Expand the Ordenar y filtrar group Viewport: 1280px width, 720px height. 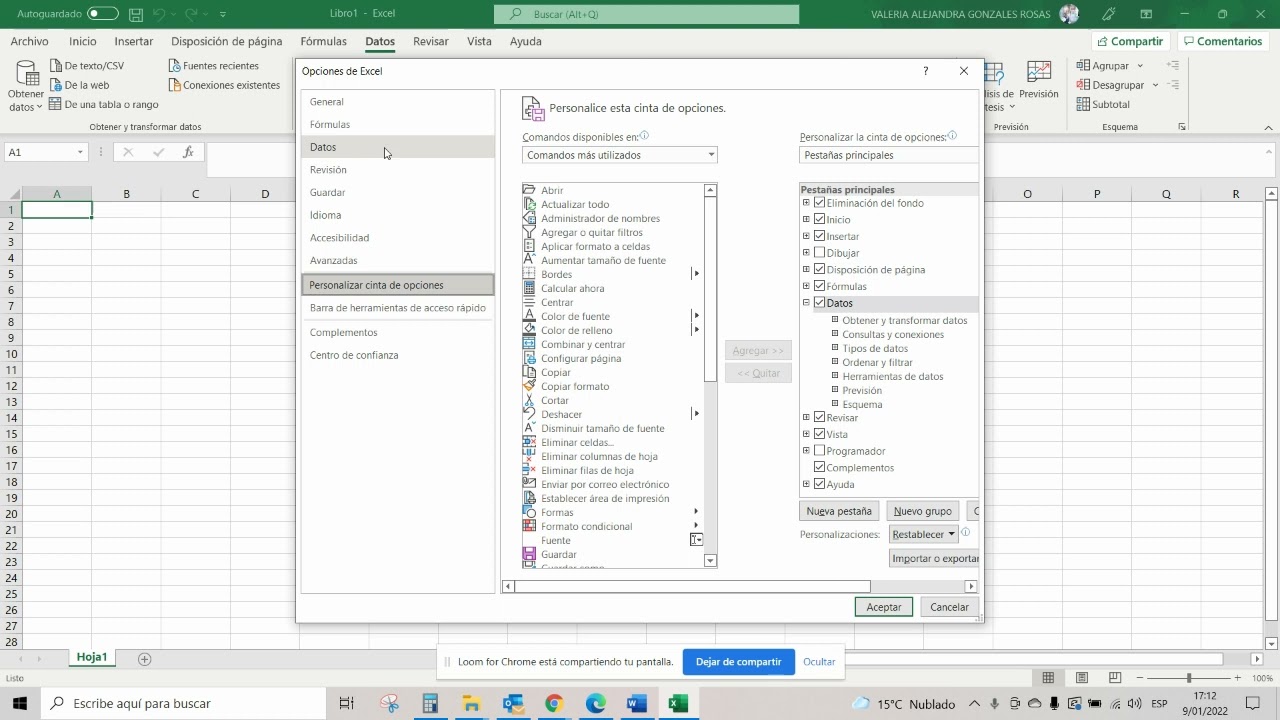[x=835, y=362]
